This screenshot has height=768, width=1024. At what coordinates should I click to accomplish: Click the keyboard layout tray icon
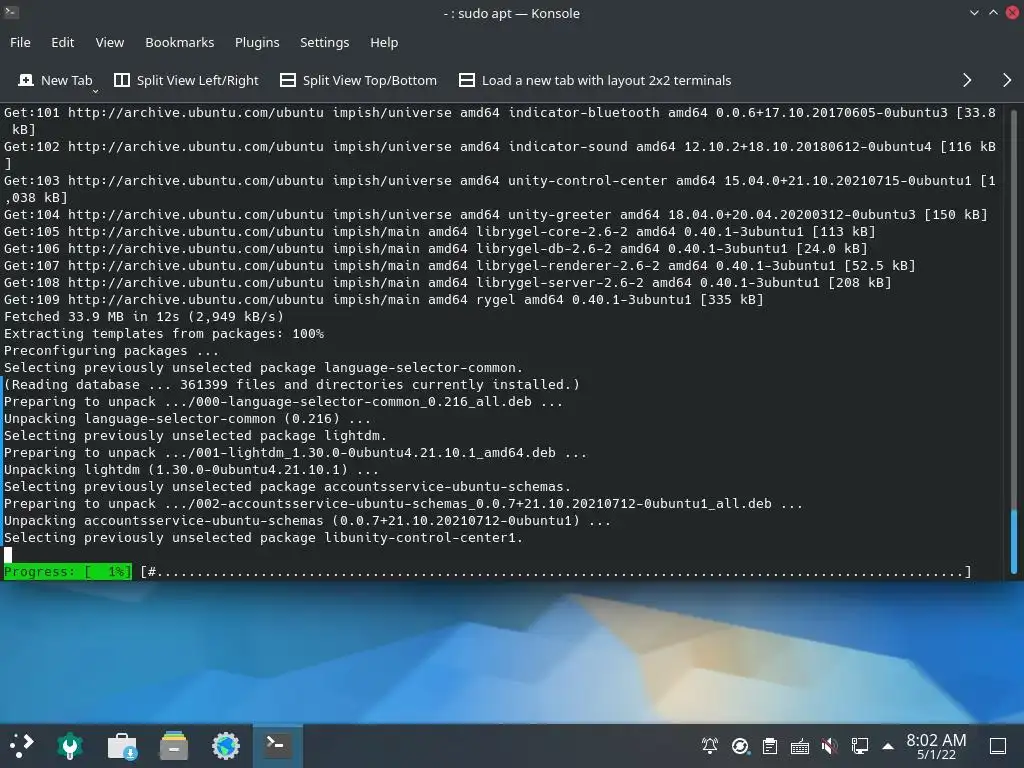(x=800, y=746)
